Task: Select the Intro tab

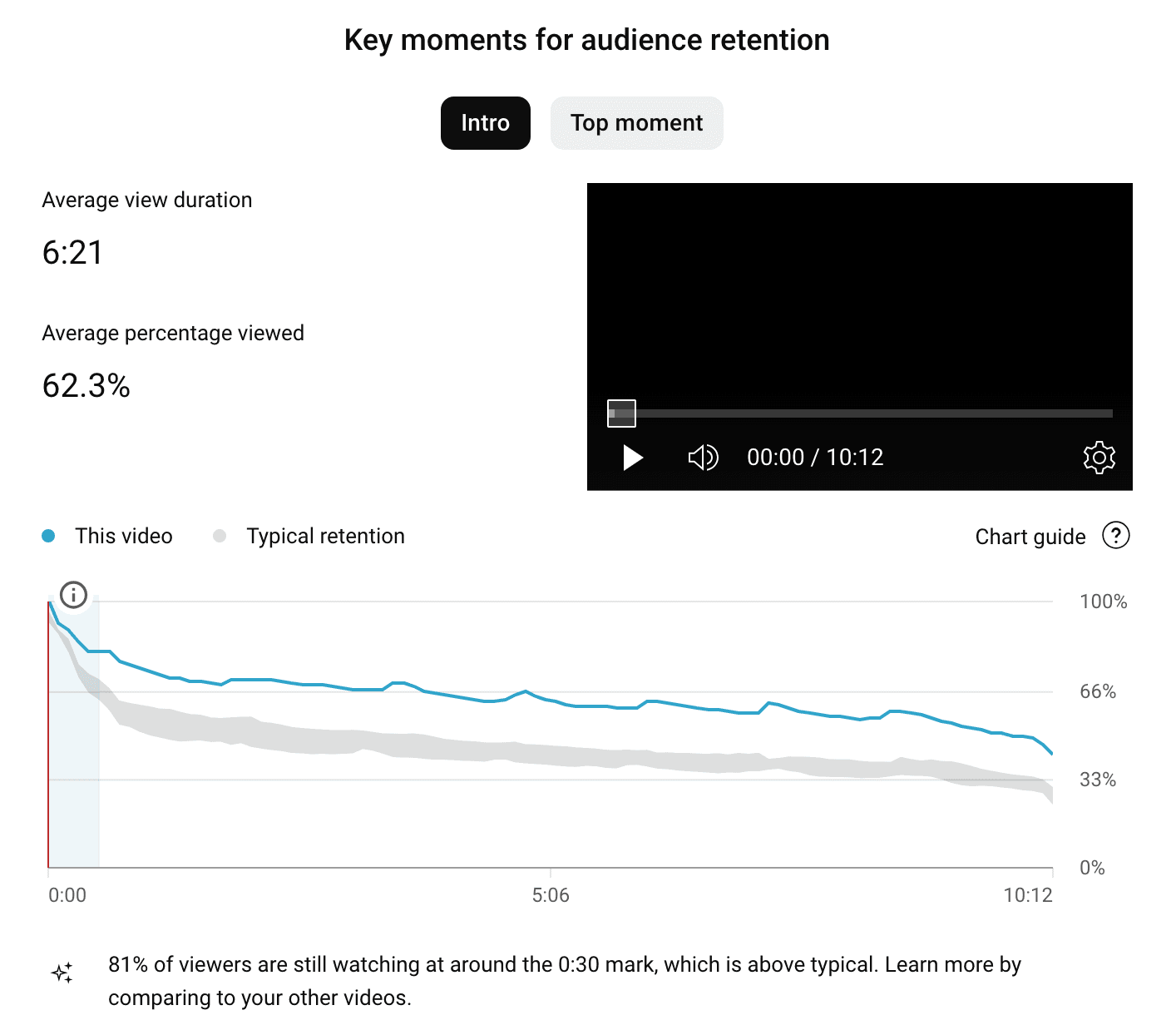Action: [x=485, y=122]
